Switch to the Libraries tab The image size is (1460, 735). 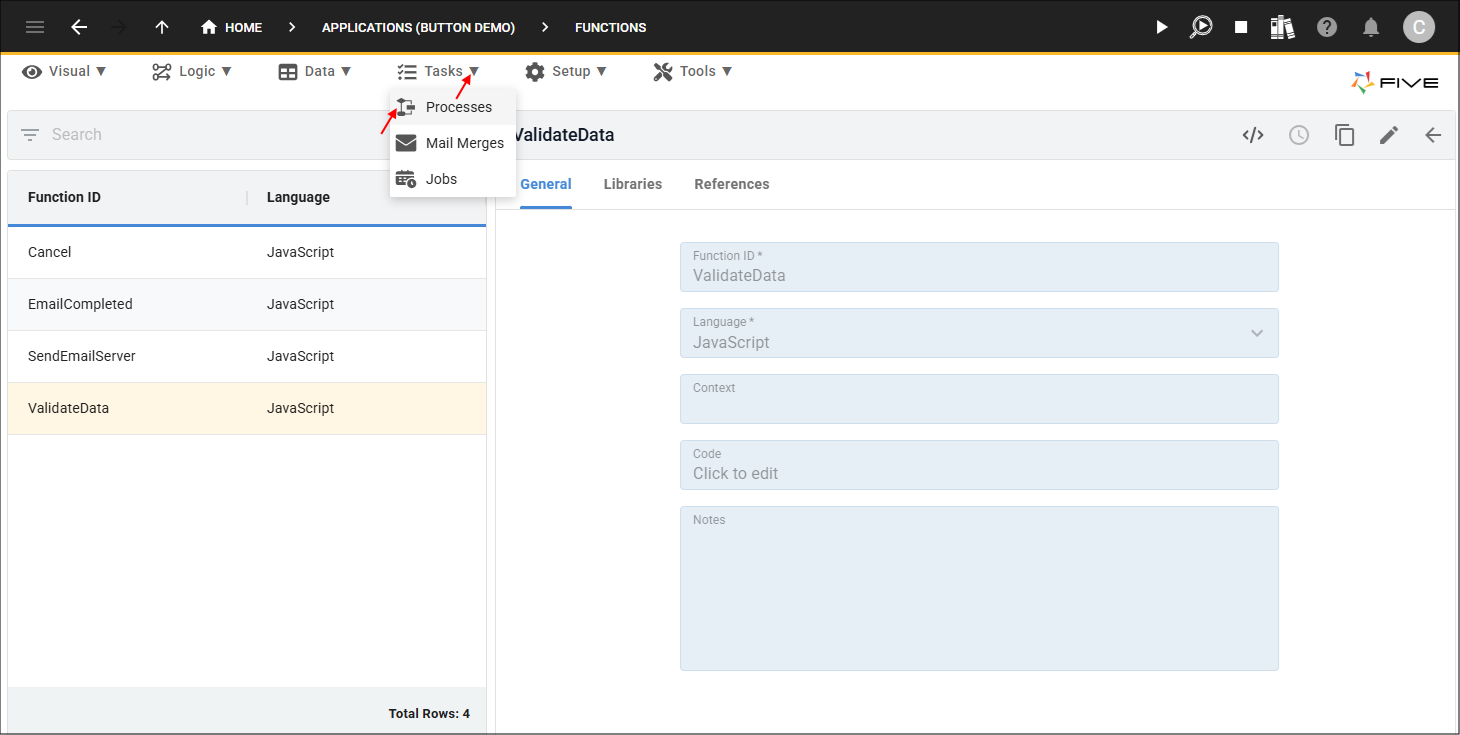coord(633,184)
